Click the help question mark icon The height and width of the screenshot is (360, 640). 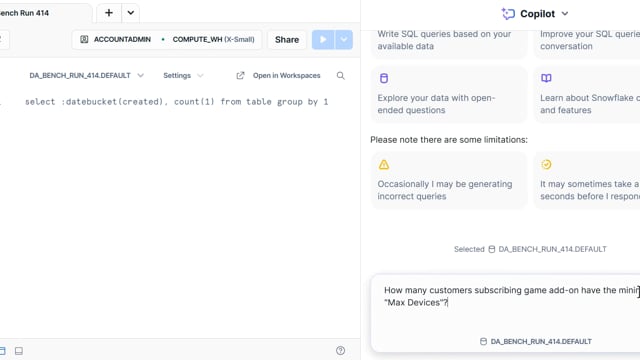340,351
